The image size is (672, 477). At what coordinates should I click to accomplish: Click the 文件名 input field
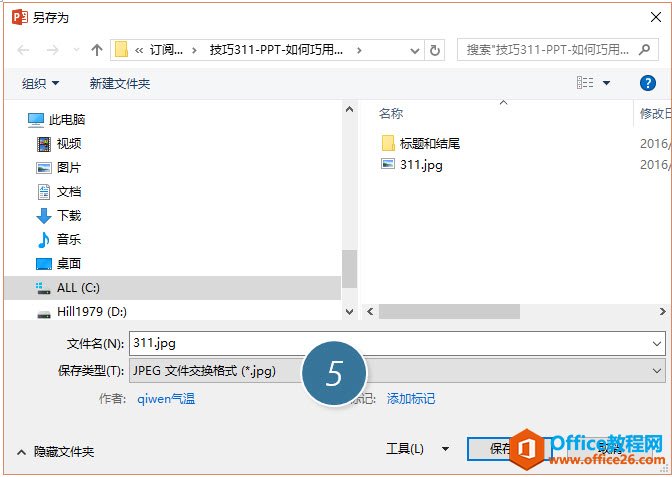397,343
